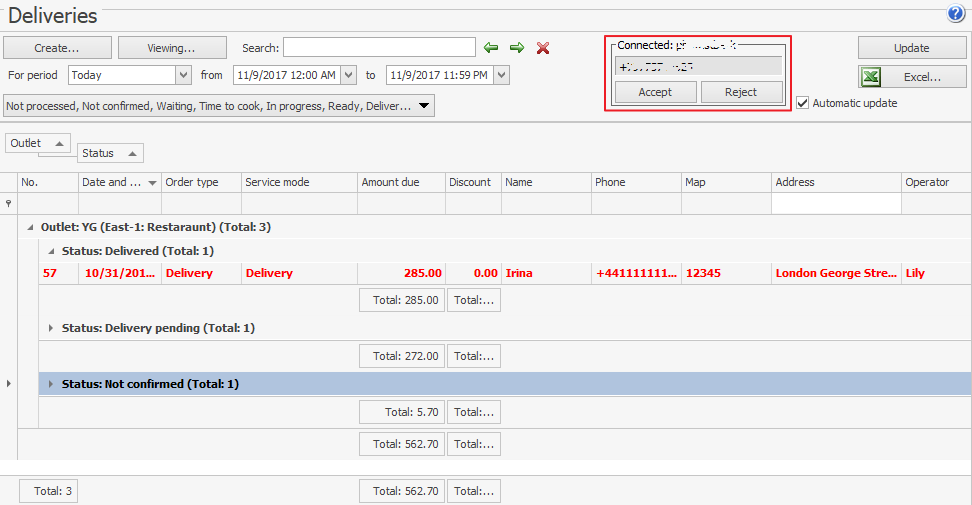Open help via the blue question mark icon
The height and width of the screenshot is (505, 972).
point(956,14)
